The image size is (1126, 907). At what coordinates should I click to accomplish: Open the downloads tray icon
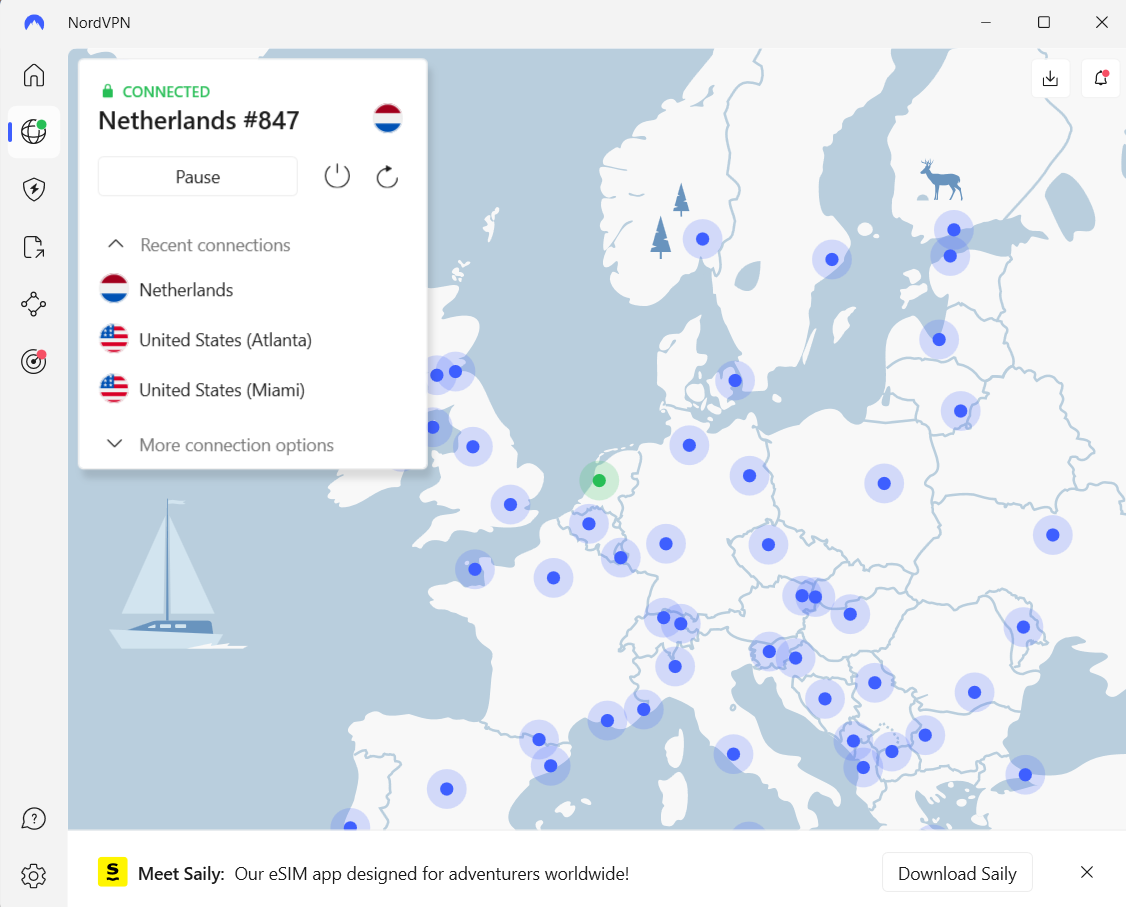1051,78
